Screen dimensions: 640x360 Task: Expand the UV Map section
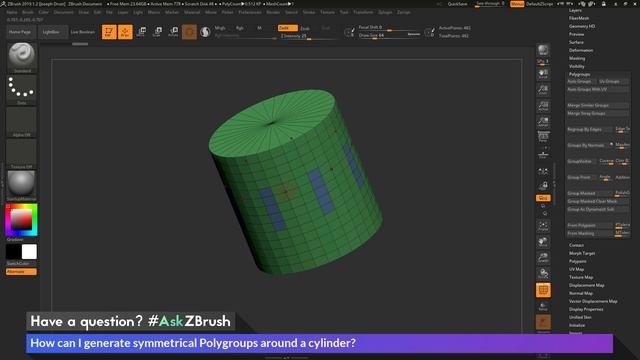coord(576,269)
